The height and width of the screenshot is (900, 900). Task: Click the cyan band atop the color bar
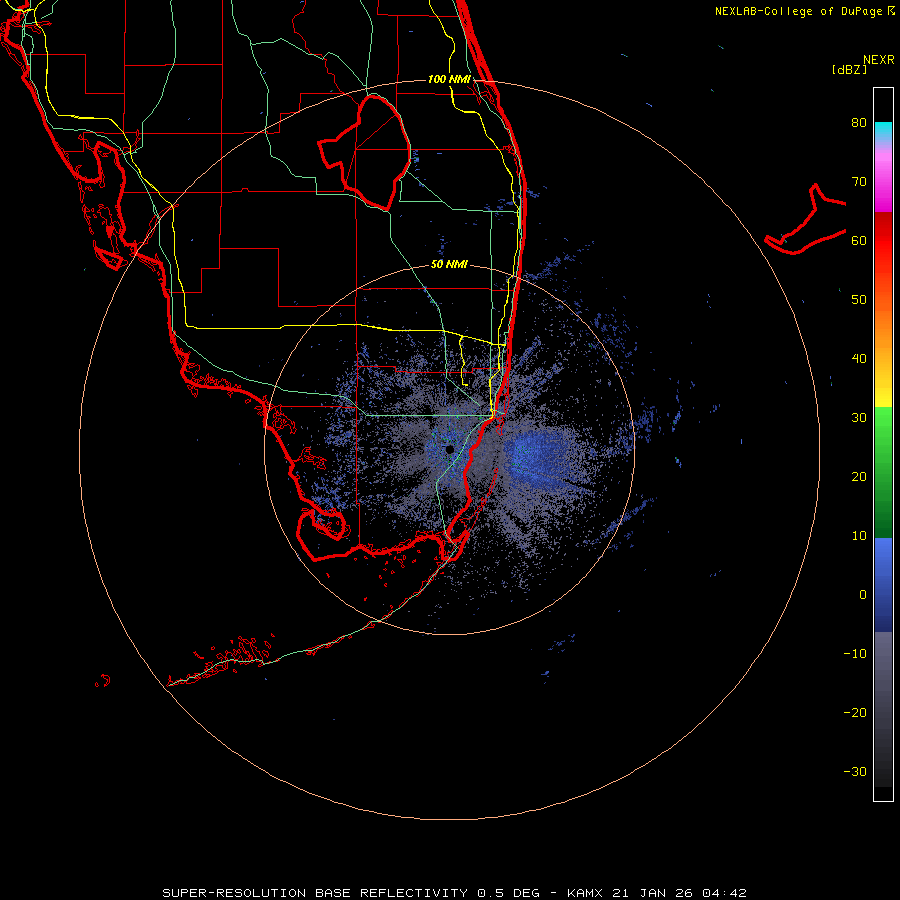(x=883, y=130)
